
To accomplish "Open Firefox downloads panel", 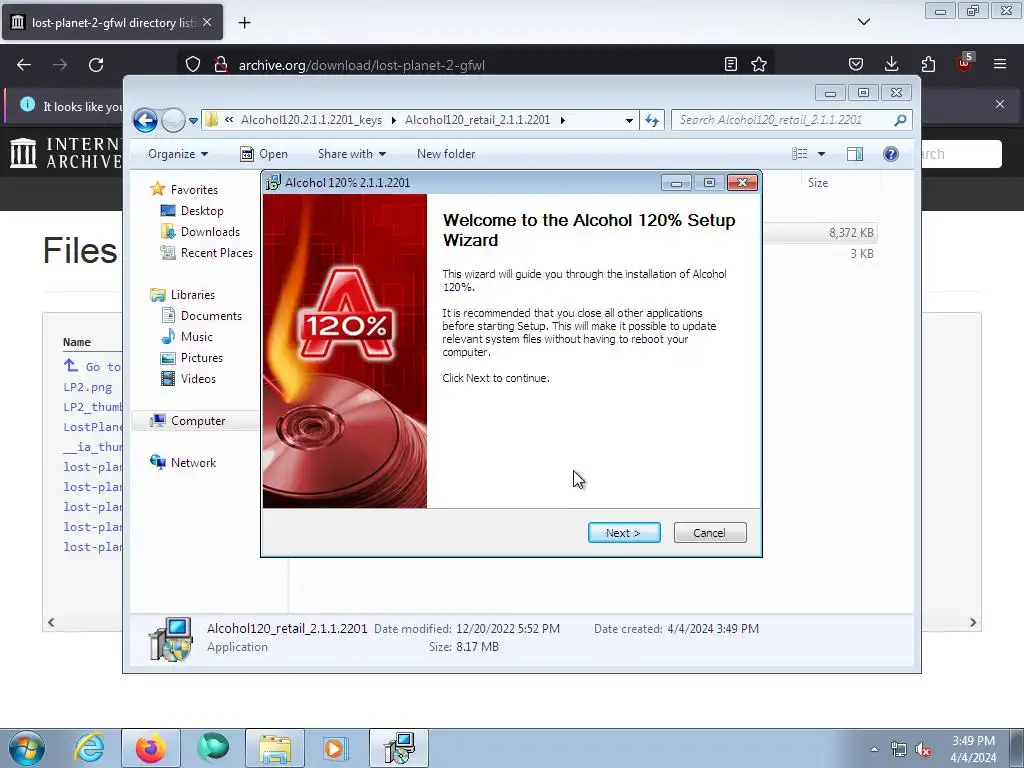I will click(x=891, y=65).
